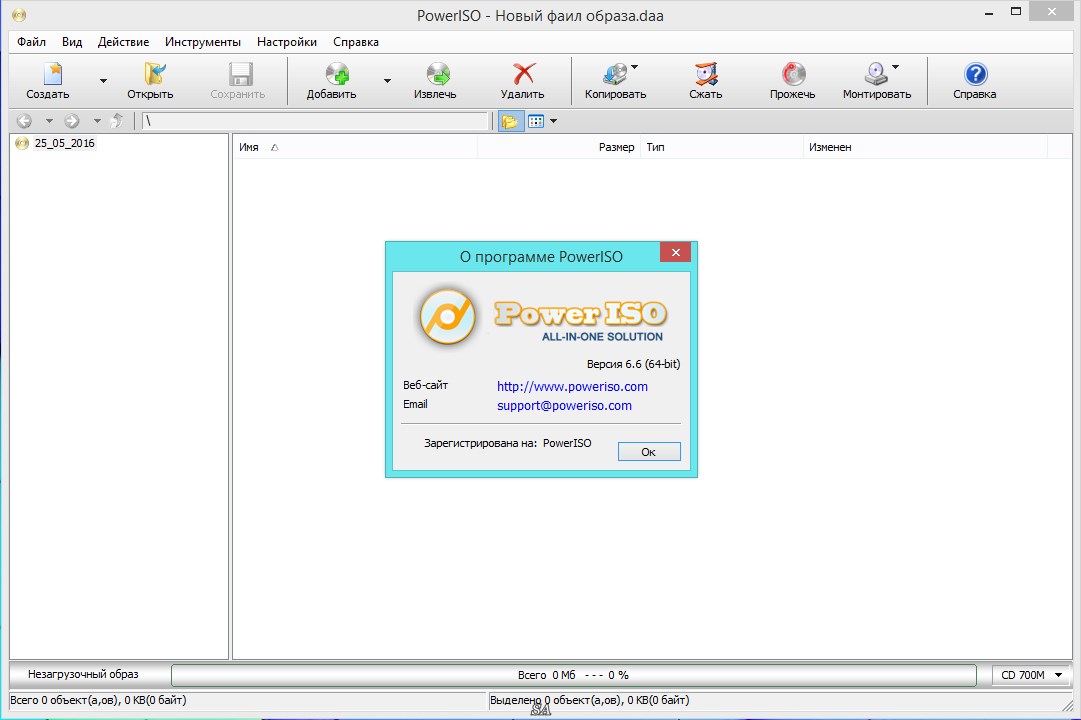1081x720 pixels.
Task: Click the path address field
Action: pyautogui.click(x=315, y=121)
